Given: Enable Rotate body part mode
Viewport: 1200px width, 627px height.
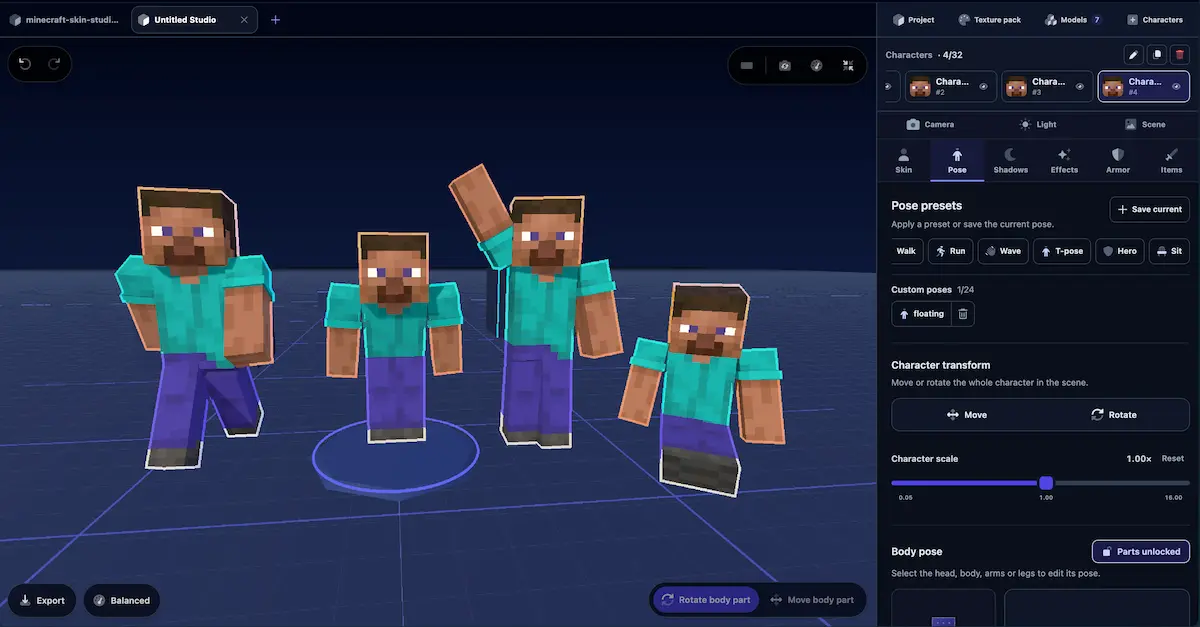Looking at the screenshot, I should pyautogui.click(x=705, y=600).
